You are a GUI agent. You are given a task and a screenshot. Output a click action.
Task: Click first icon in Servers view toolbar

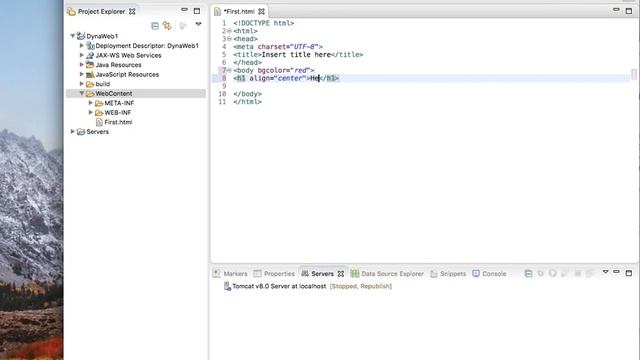528,273
